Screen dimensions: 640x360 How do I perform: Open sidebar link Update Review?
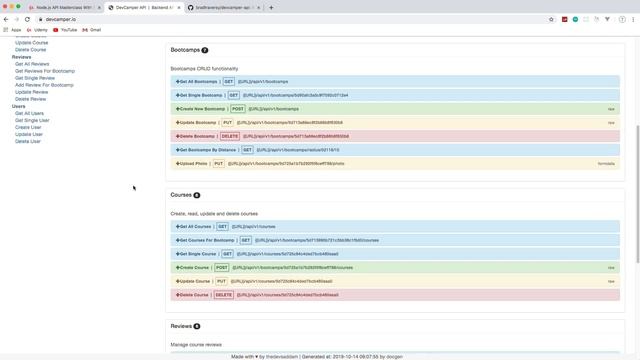[x=31, y=92]
